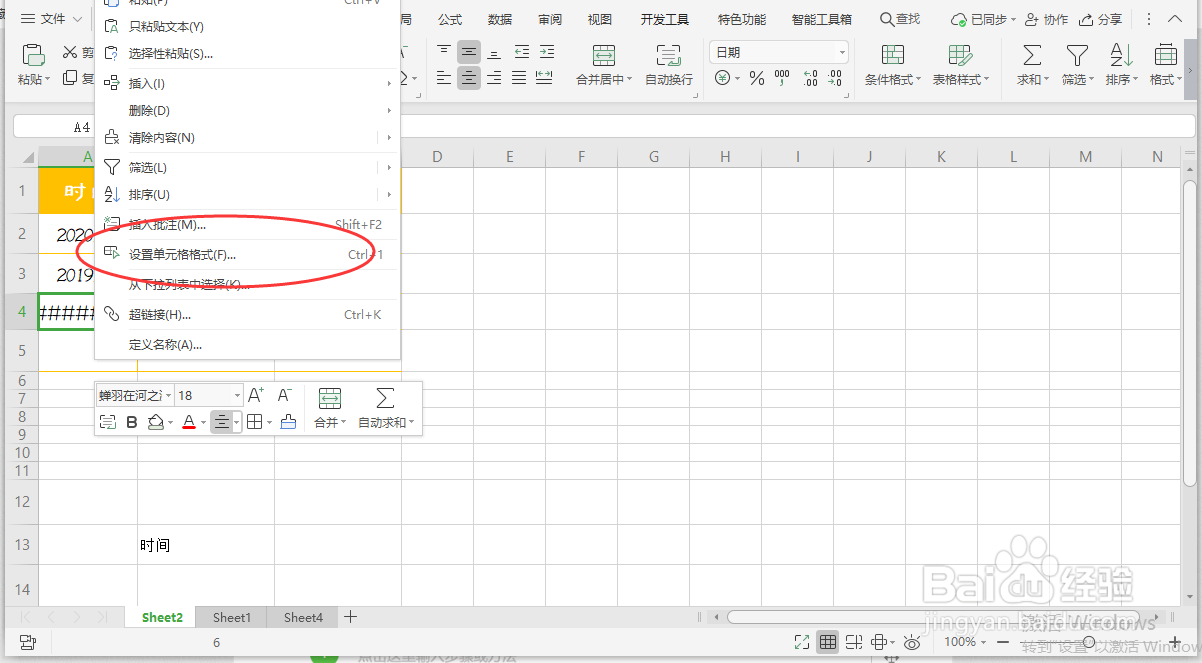
Task: Decrease font size in mini toolbar
Action: (284, 395)
